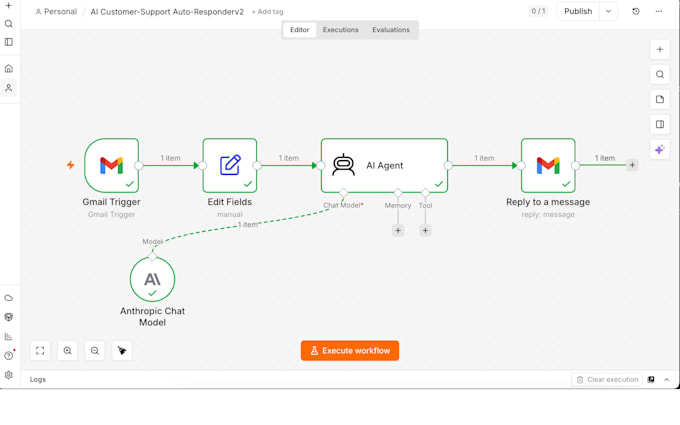Click the Publish button
The width and height of the screenshot is (680, 425).
(578, 12)
